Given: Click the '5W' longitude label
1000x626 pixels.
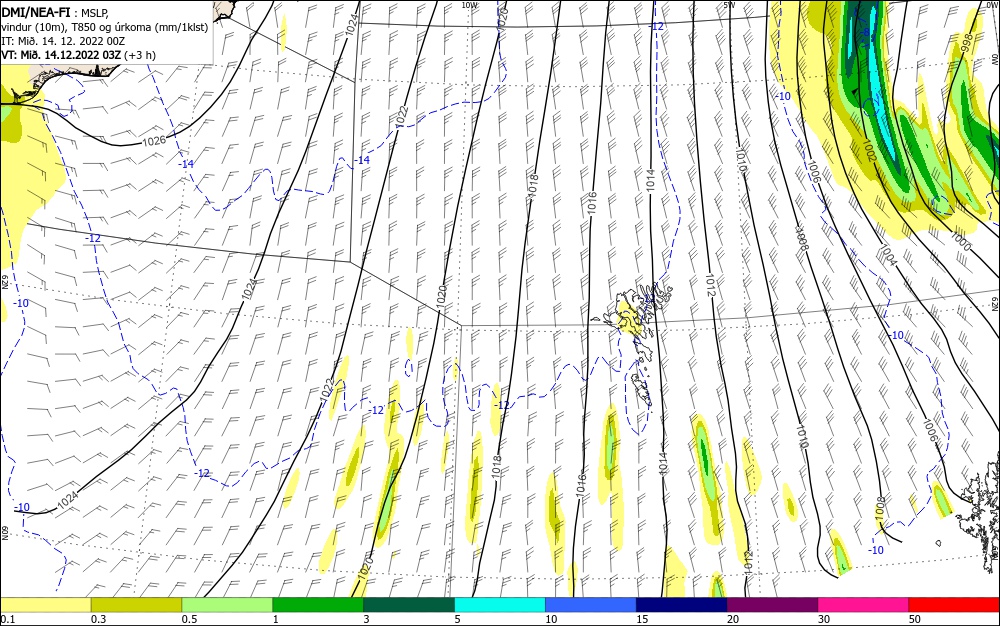Looking at the screenshot, I should (729, 5).
